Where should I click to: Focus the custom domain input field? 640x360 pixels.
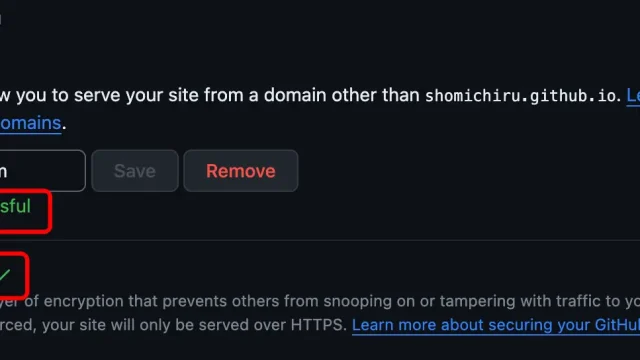42,171
